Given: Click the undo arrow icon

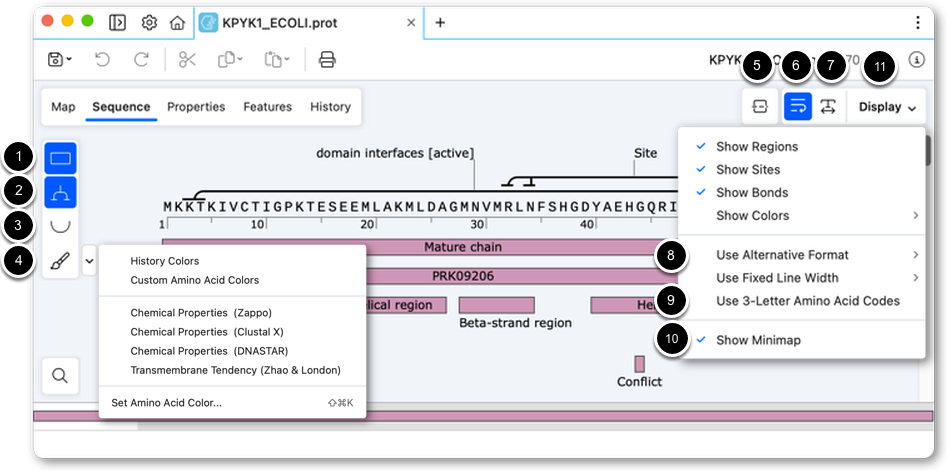Looking at the screenshot, I should [x=102, y=59].
